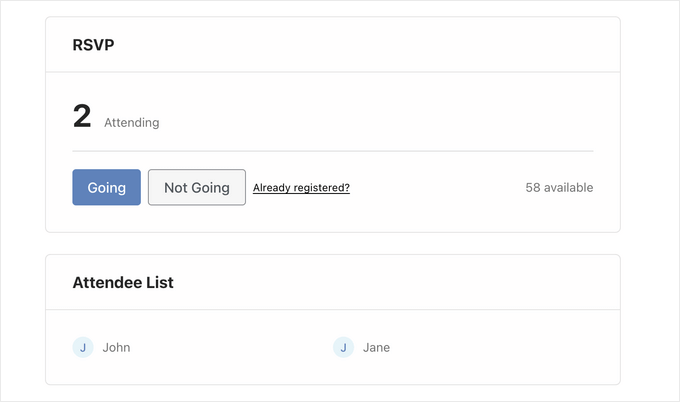Click the empty area right of Jane
This screenshot has height=402, width=680.
500,348
